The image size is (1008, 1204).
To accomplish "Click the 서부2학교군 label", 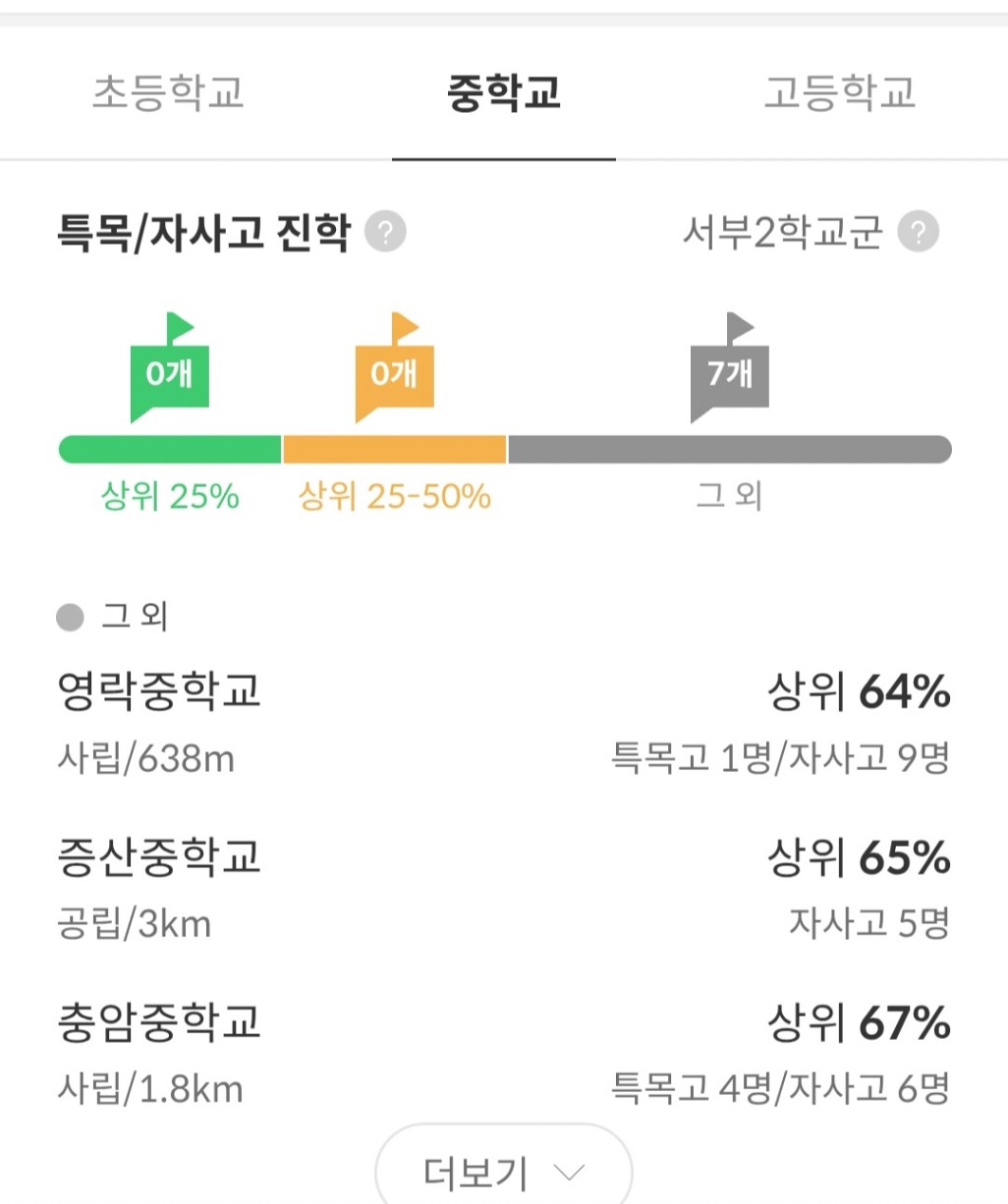I will point(783,234).
